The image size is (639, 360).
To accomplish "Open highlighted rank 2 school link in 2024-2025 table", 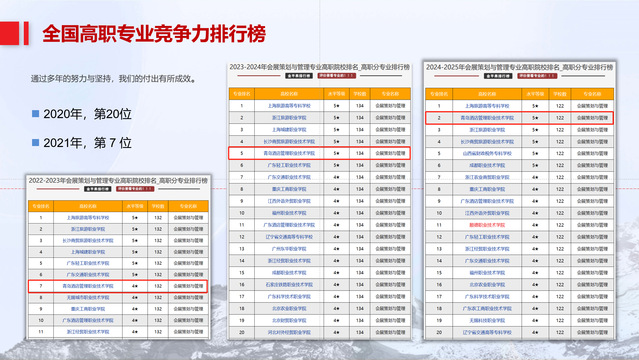I will (487, 118).
